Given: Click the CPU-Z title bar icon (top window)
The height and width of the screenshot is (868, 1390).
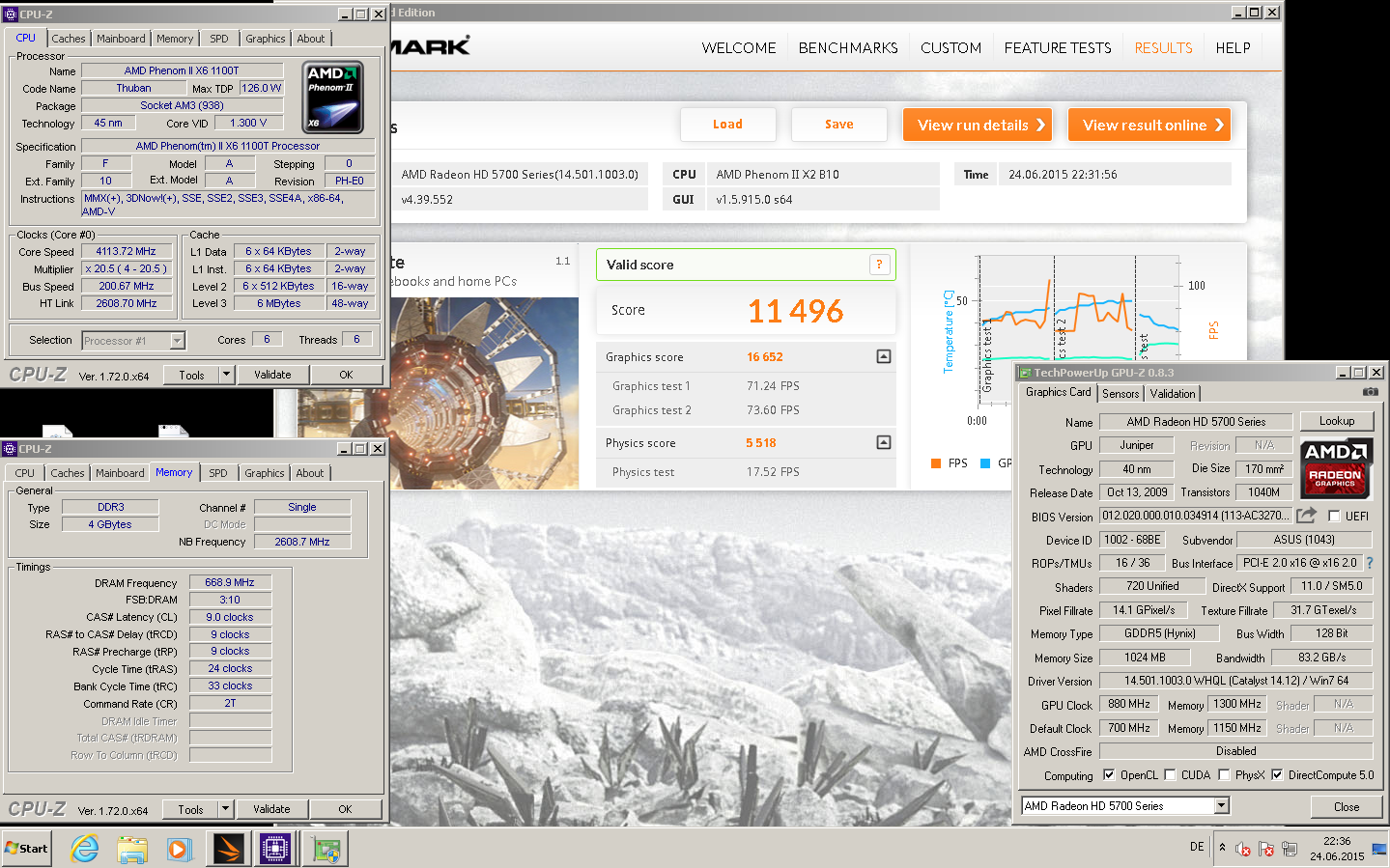Looking at the screenshot, I should tap(11, 14).
